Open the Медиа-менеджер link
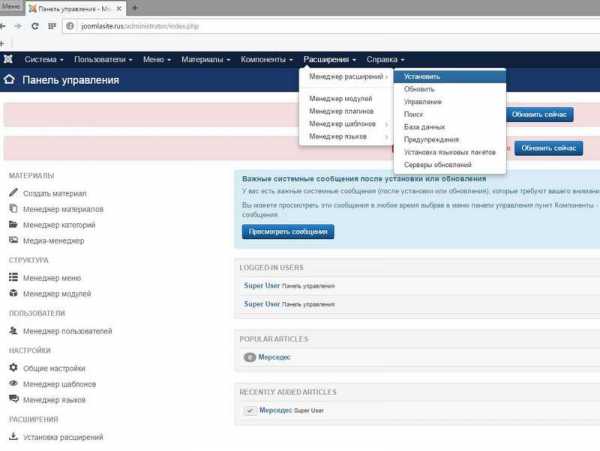This screenshot has width=600, height=451. click(54, 241)
